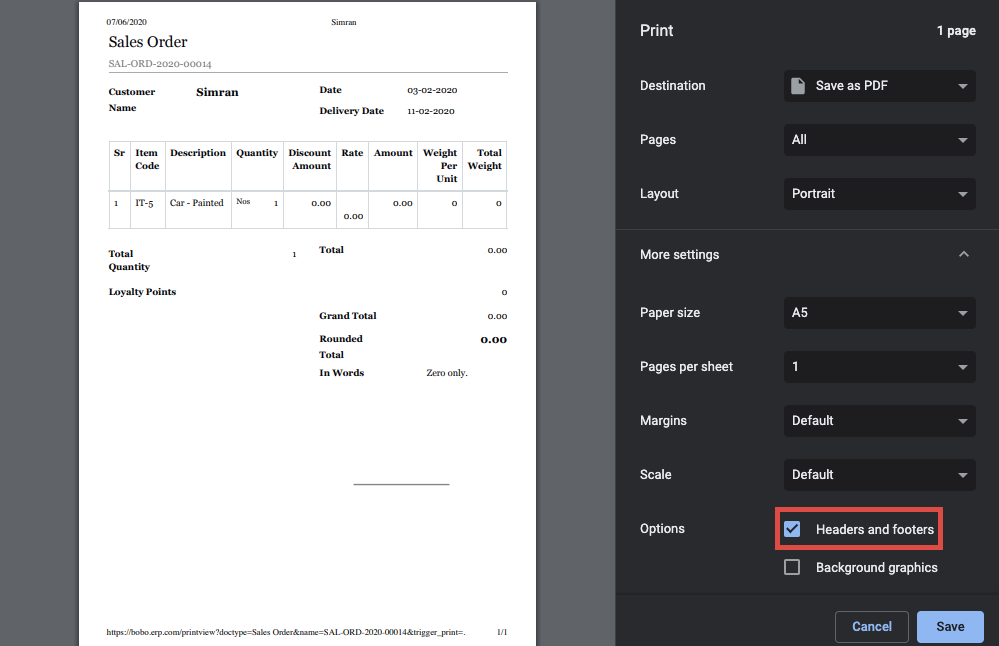Change Layout from Portrait
The image size is (999, 646).
(879, 194)
